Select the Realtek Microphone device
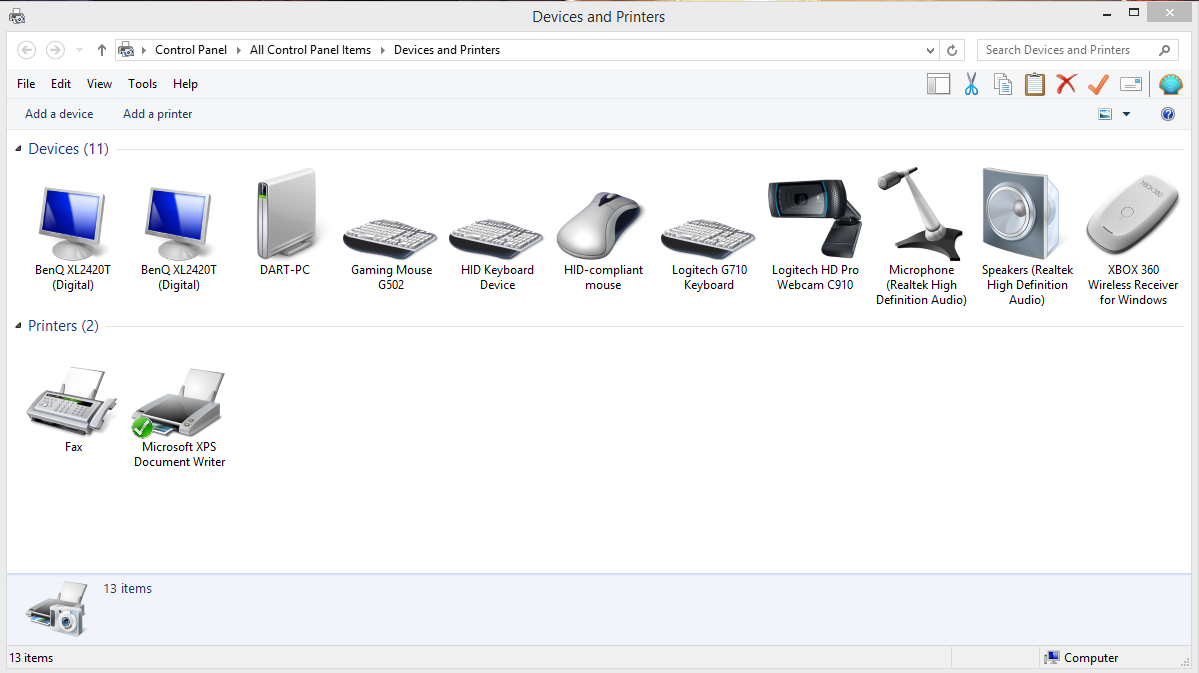1199x673 pixels. click(x=921, y=237)
